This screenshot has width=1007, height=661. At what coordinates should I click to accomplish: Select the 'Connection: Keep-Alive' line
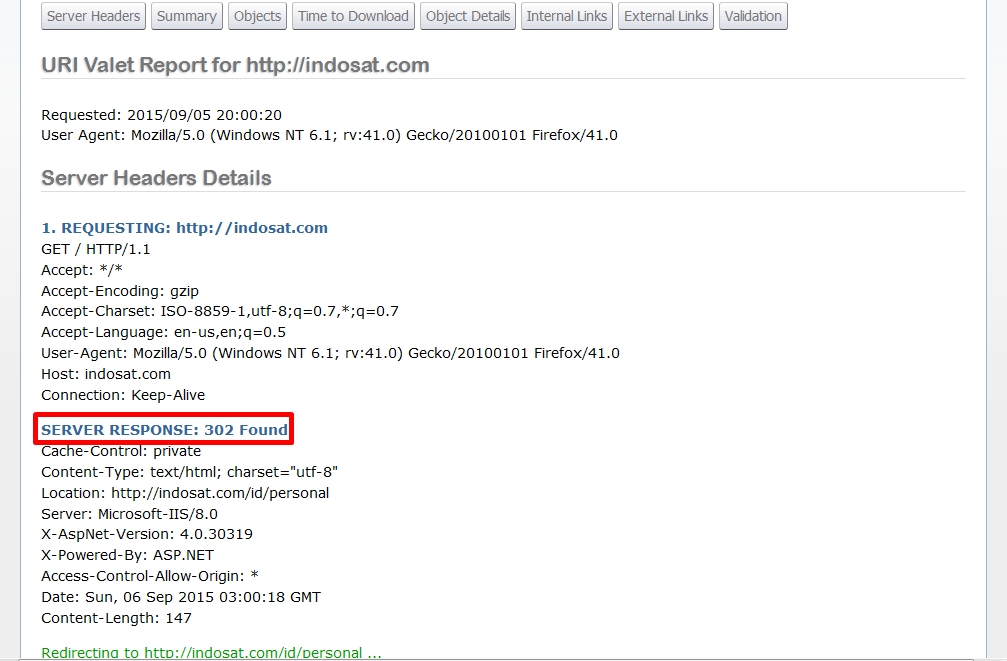coord(123,395)
